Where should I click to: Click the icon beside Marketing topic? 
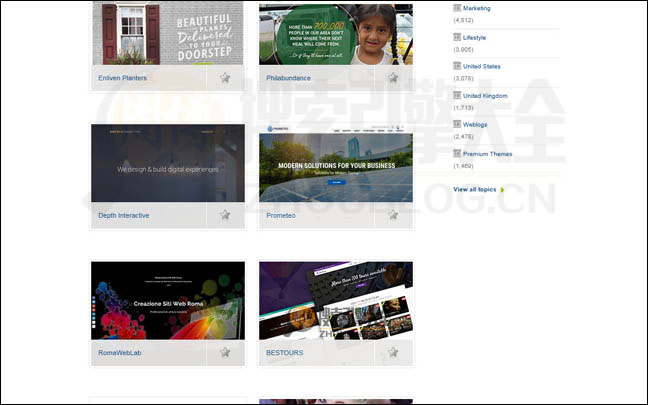[x=457, y=8]
